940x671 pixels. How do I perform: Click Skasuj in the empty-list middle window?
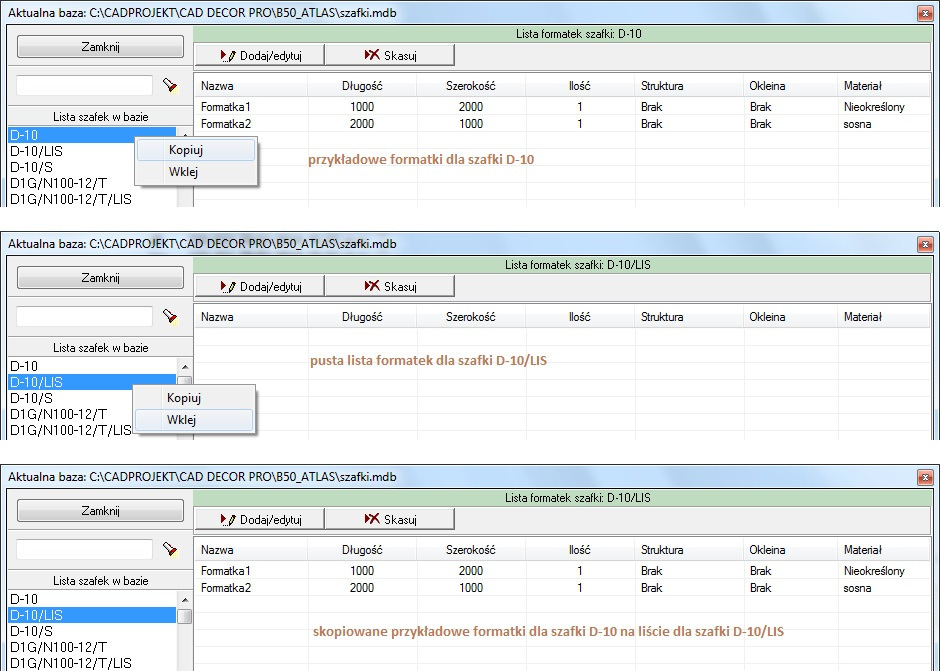390,286
